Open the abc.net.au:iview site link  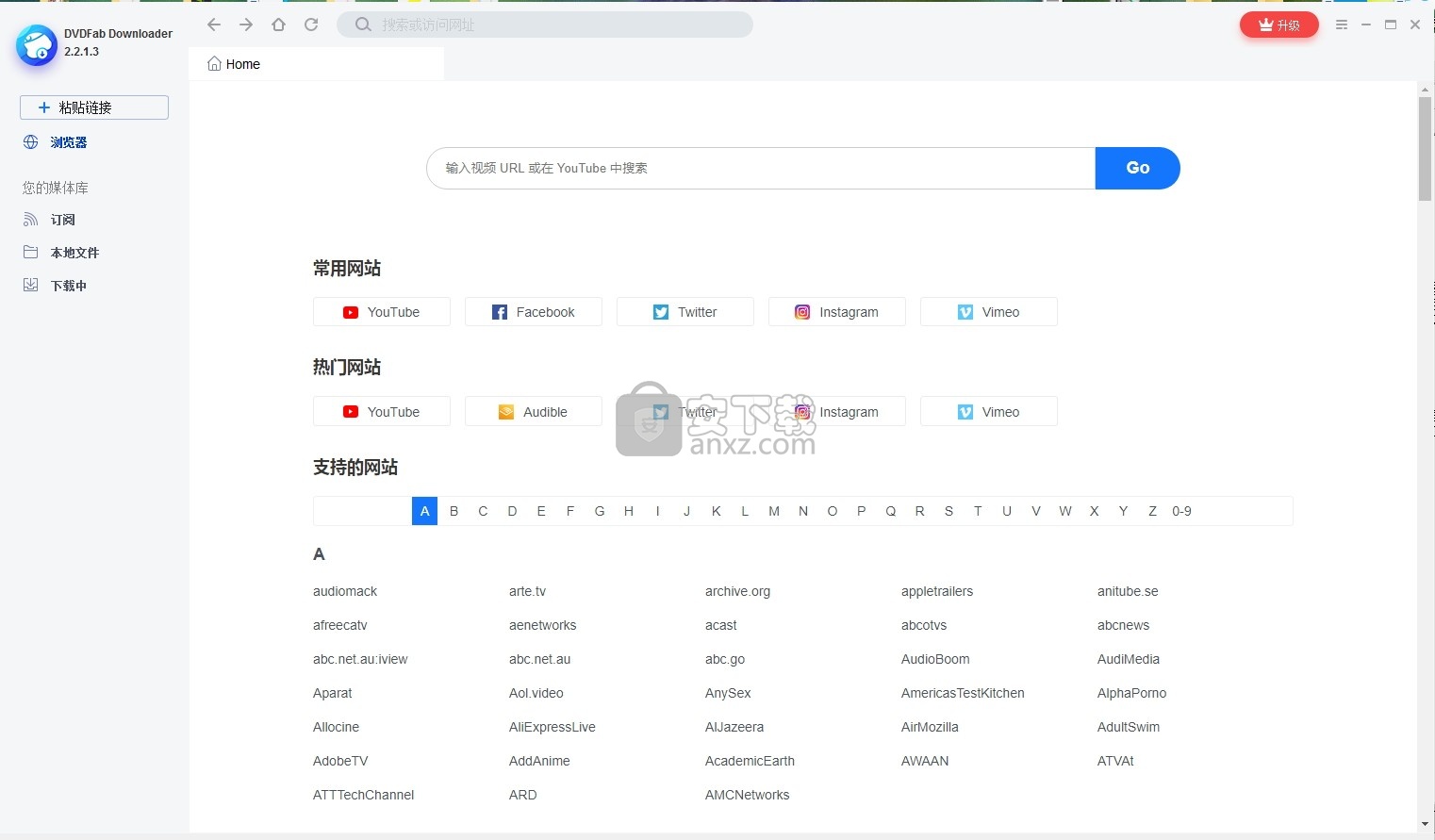coord(360,659)
